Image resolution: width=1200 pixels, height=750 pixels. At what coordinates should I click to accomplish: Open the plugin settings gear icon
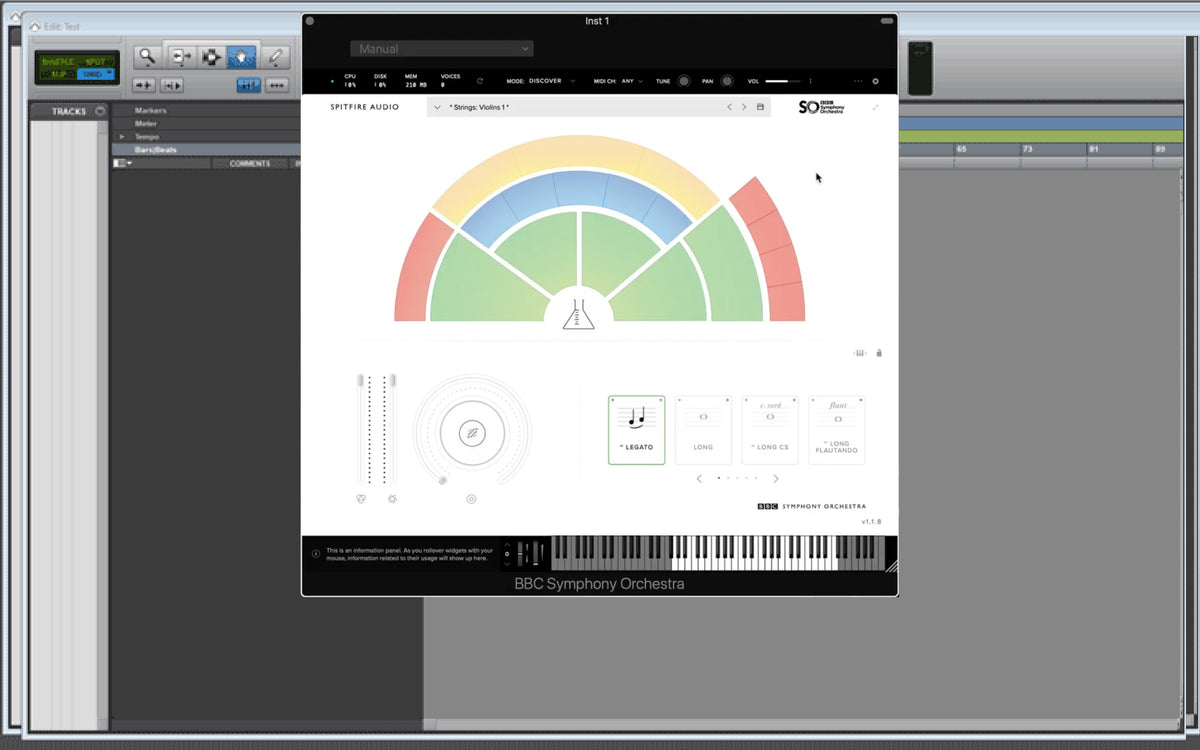click(876, 81)
